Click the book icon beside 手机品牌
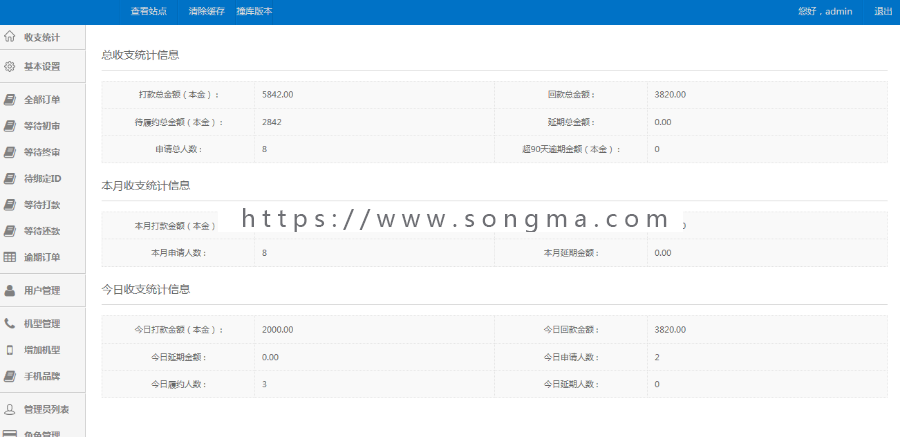Image resolution: width=900 pixels, height=437 pixels. tap(9, 376)
